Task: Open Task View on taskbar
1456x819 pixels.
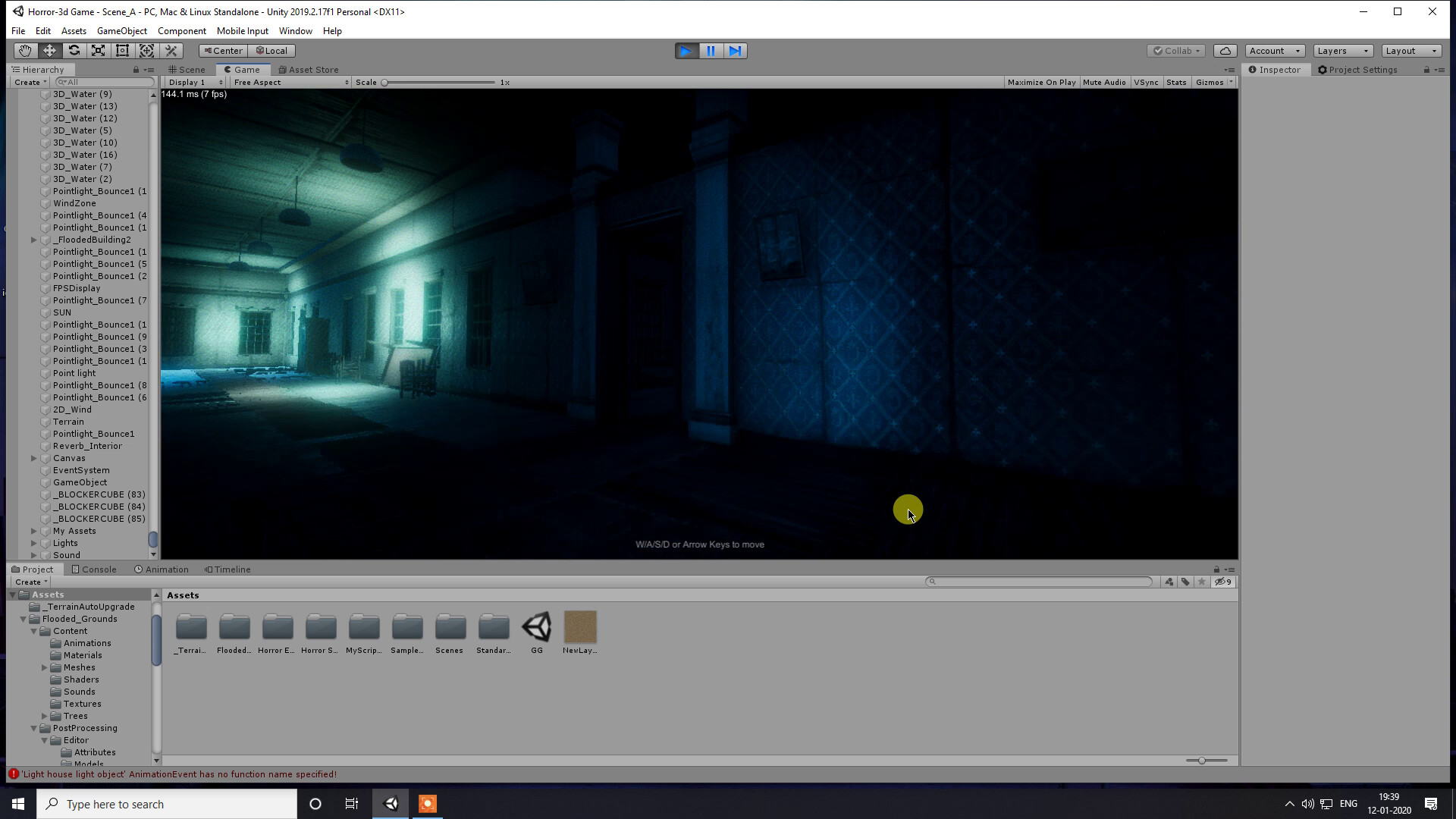Action: coord(352,804)
